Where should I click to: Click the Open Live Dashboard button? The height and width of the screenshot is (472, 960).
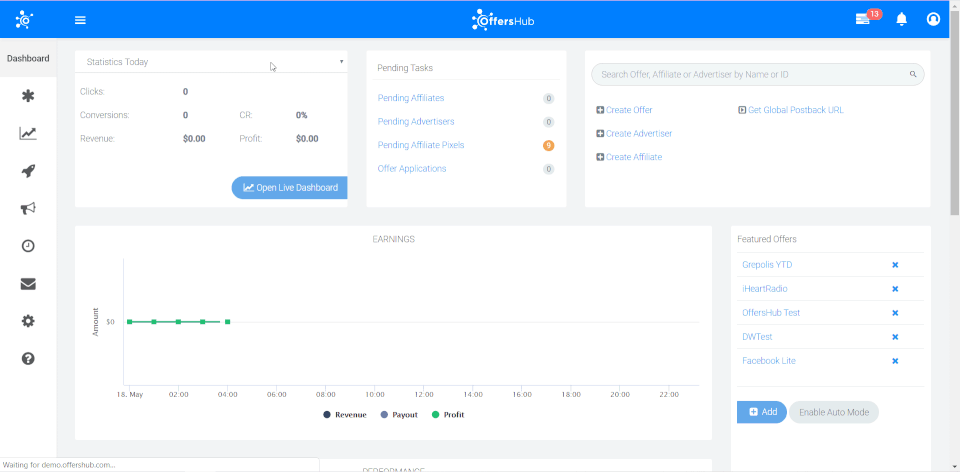(x=290, y=188)
